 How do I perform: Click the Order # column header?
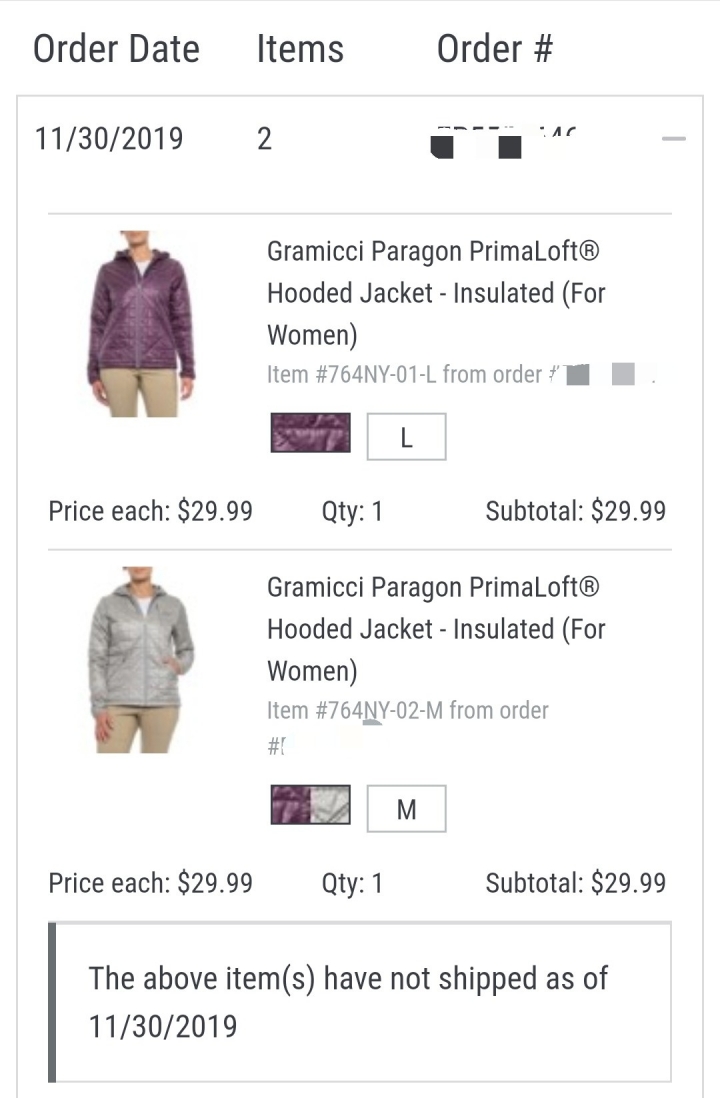(494, 49)
